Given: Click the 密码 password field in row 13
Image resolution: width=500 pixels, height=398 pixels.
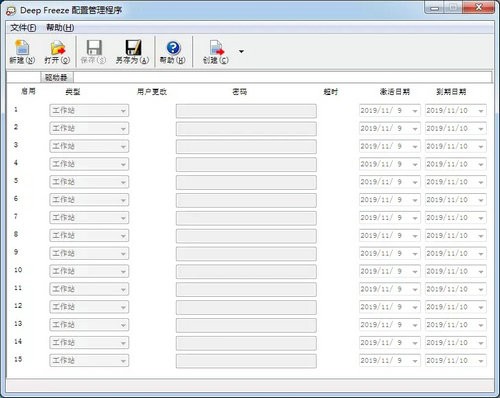Looking at the screenshot, I should point(246,325).
